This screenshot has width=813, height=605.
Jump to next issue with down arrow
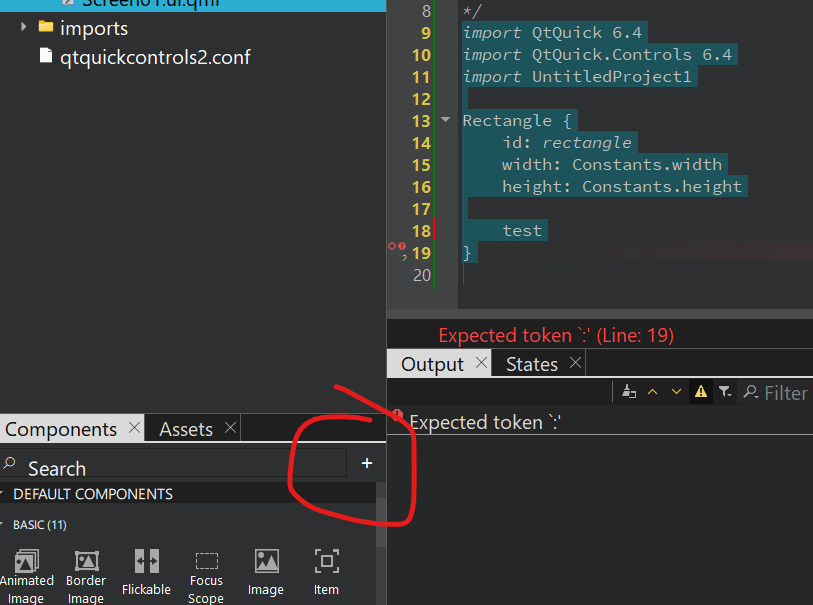(x=677, y=392)
